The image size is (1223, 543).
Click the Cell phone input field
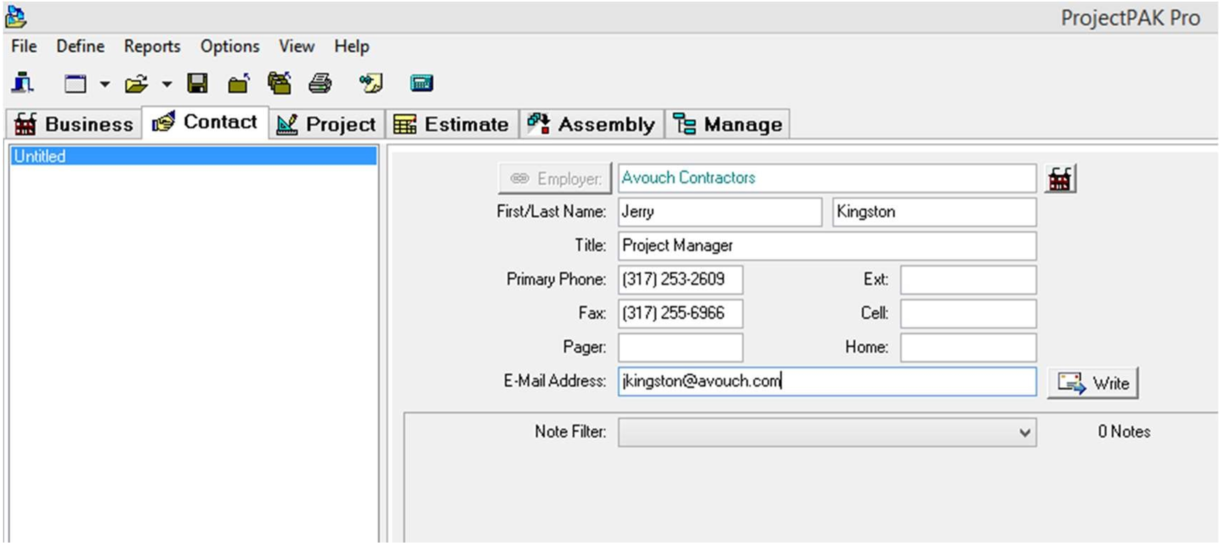click(968, 314)
